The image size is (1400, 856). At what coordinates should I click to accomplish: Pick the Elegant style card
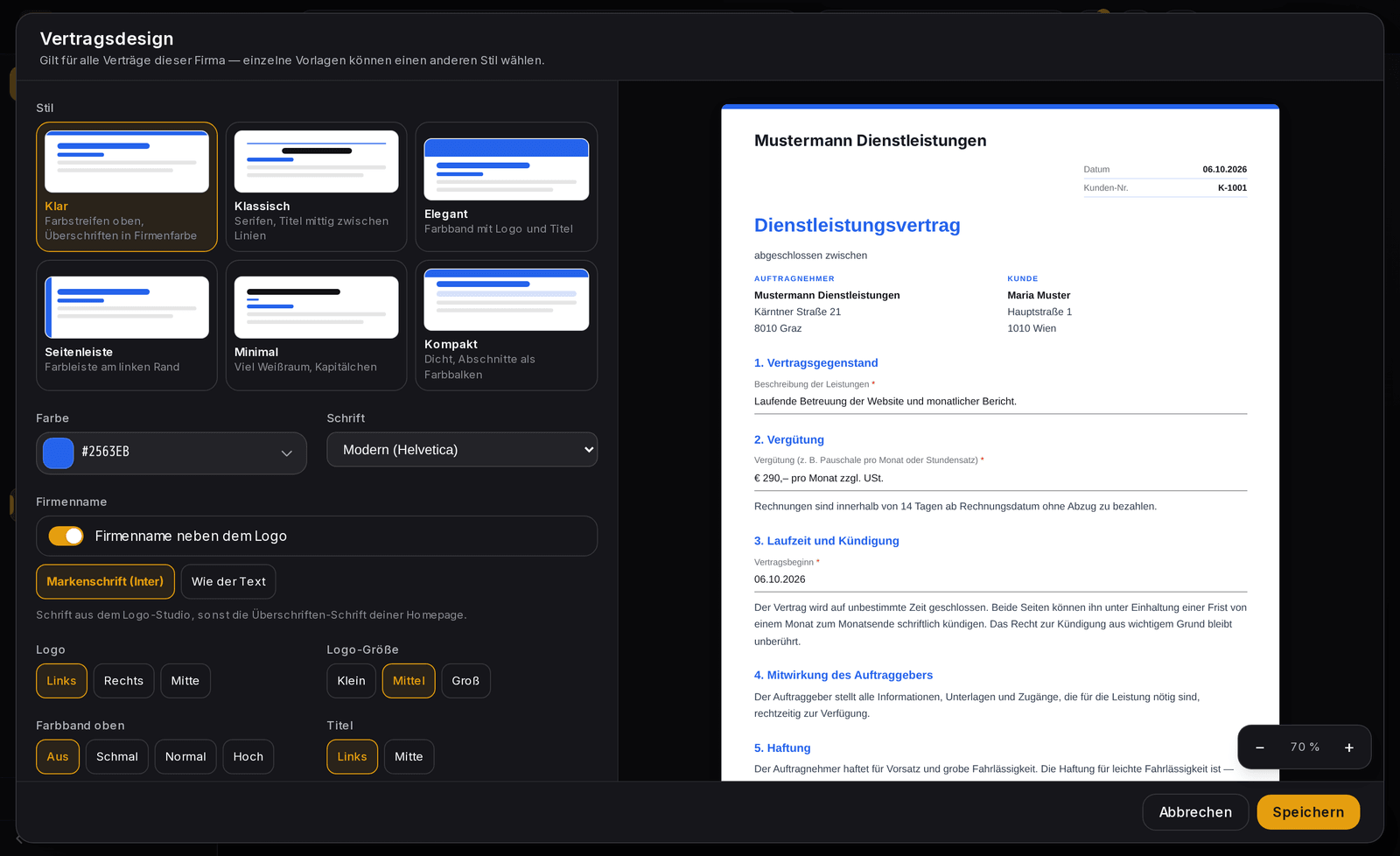507,186
